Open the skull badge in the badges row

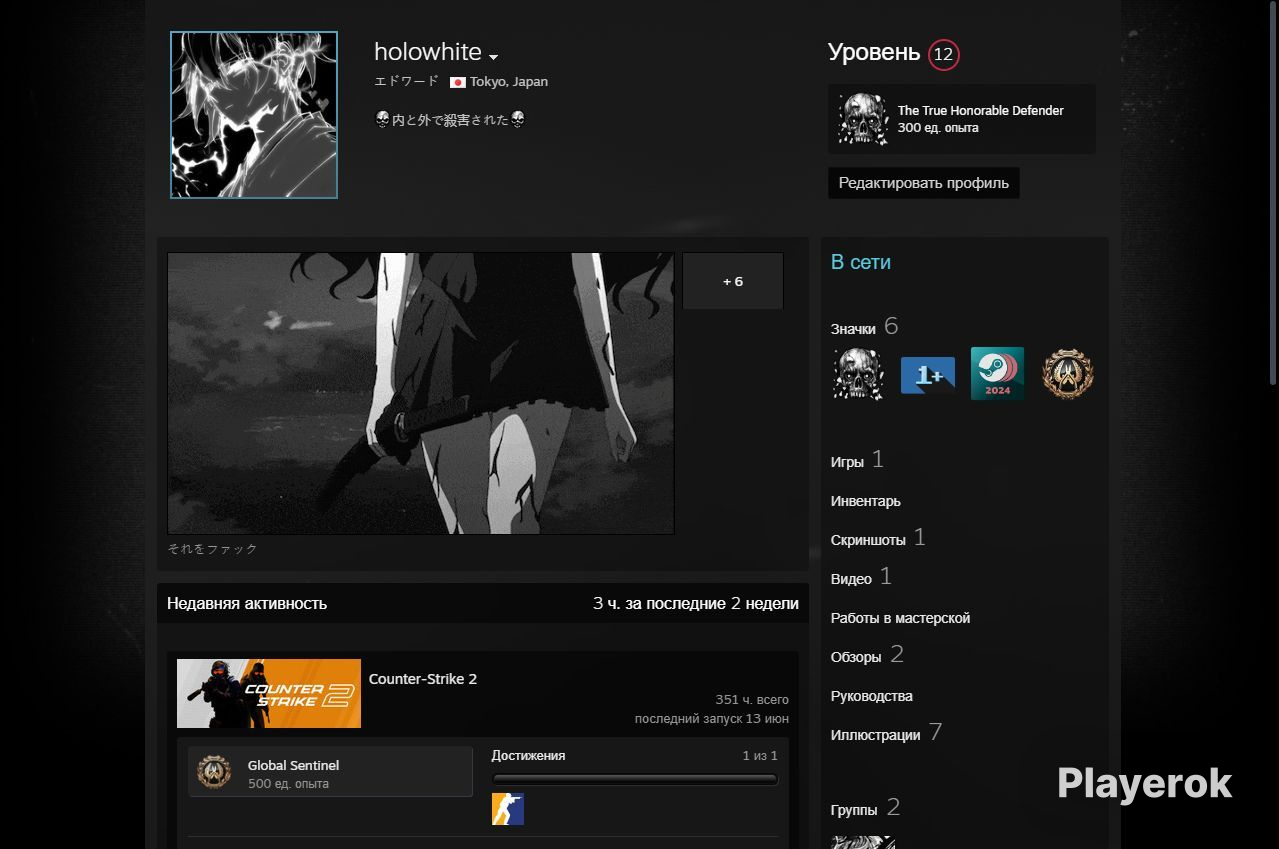click(858, 374)
